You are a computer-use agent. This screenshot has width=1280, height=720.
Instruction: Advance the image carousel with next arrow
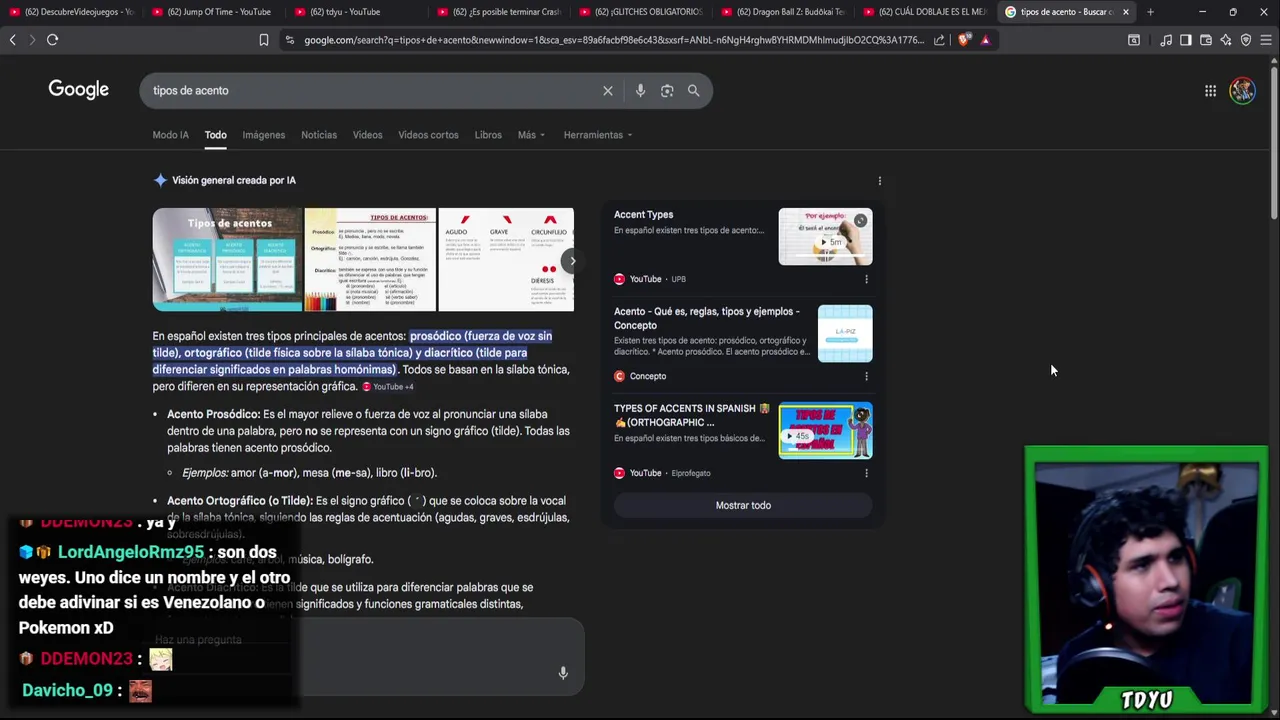572,261
